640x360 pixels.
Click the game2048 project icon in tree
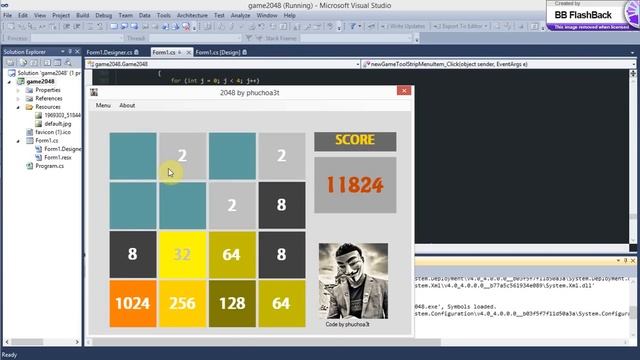[x=20, y=81]
